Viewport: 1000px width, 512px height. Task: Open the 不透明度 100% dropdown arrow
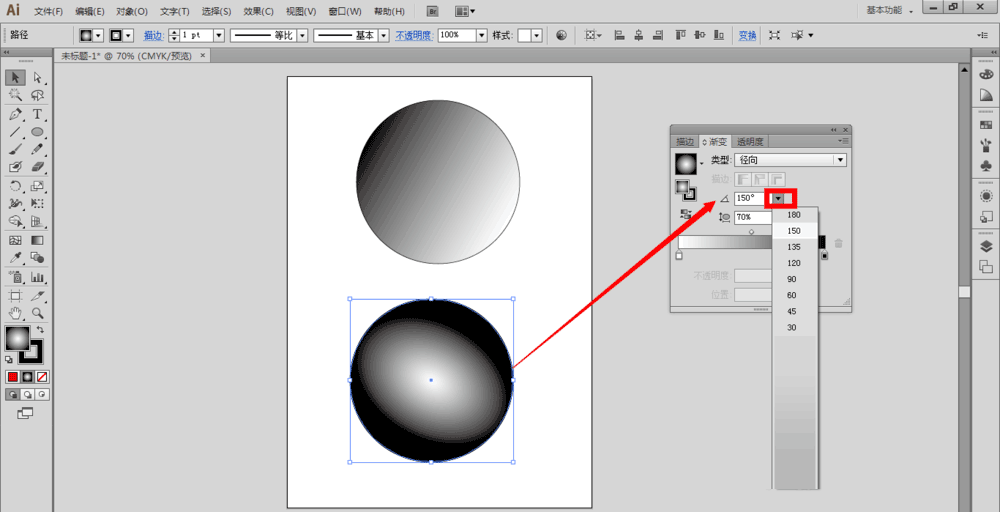pyautogui.click(x=482, y=36)
